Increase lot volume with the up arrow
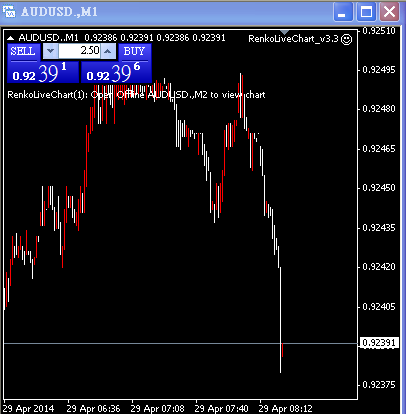406x414 pixels. tap(108, 51)
